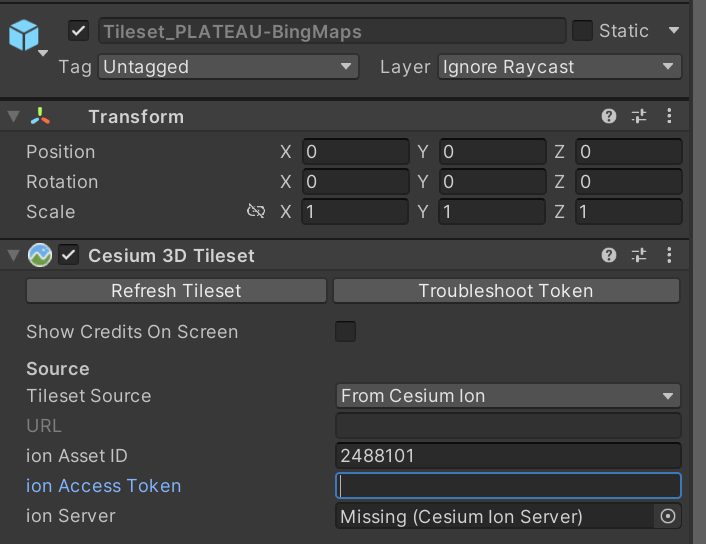Click the ion Asset ID field
The image size is (706, 544).
coord(508,456)
